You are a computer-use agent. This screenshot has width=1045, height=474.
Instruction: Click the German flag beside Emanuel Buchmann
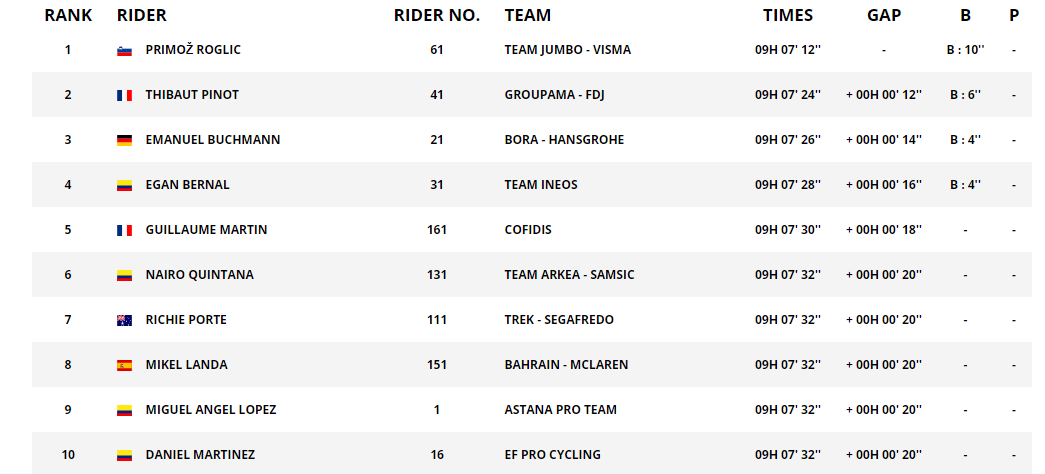(124, 141)
